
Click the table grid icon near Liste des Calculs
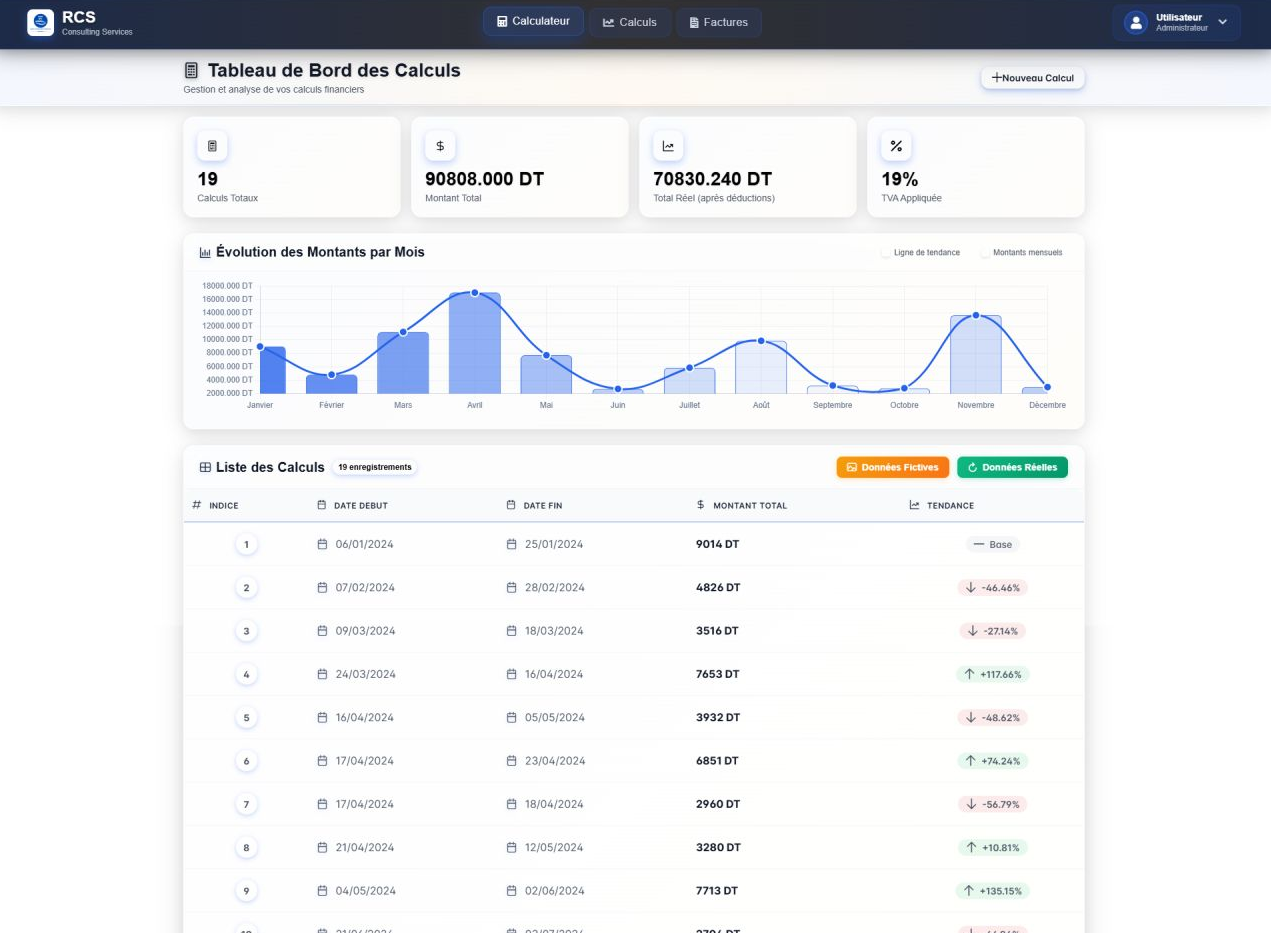205,467
